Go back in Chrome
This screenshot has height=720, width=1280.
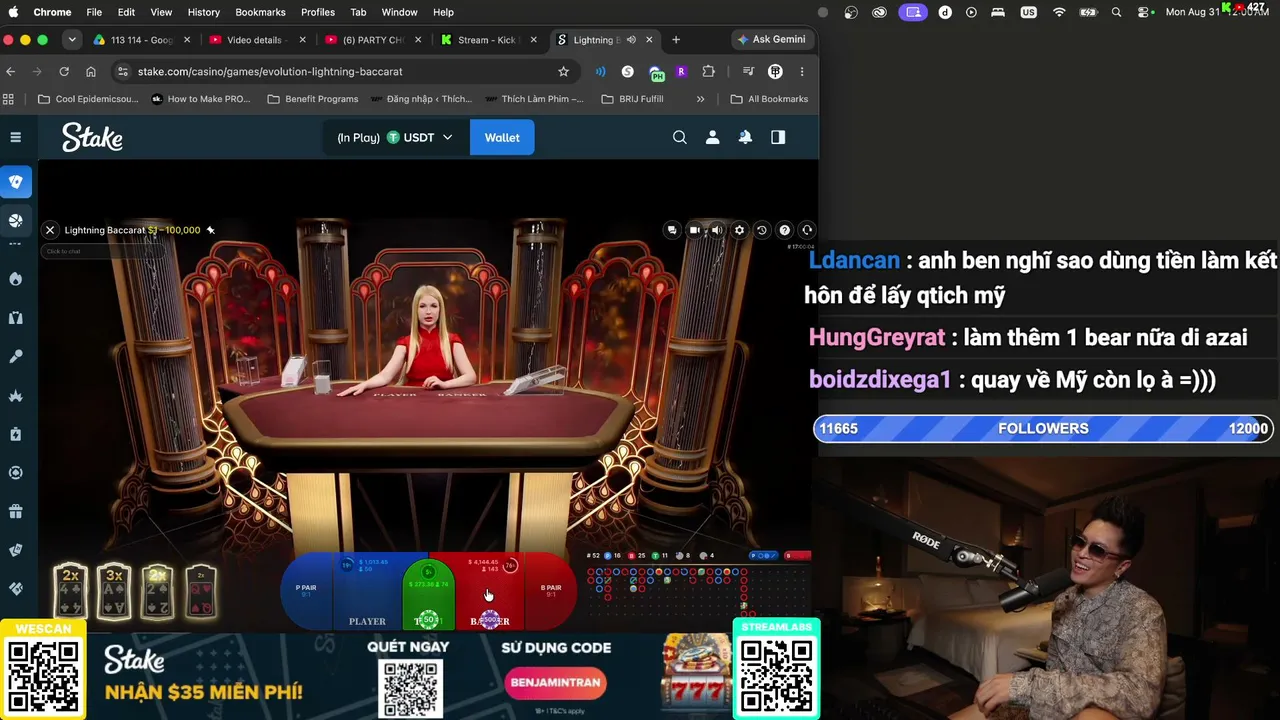(10, 72)
